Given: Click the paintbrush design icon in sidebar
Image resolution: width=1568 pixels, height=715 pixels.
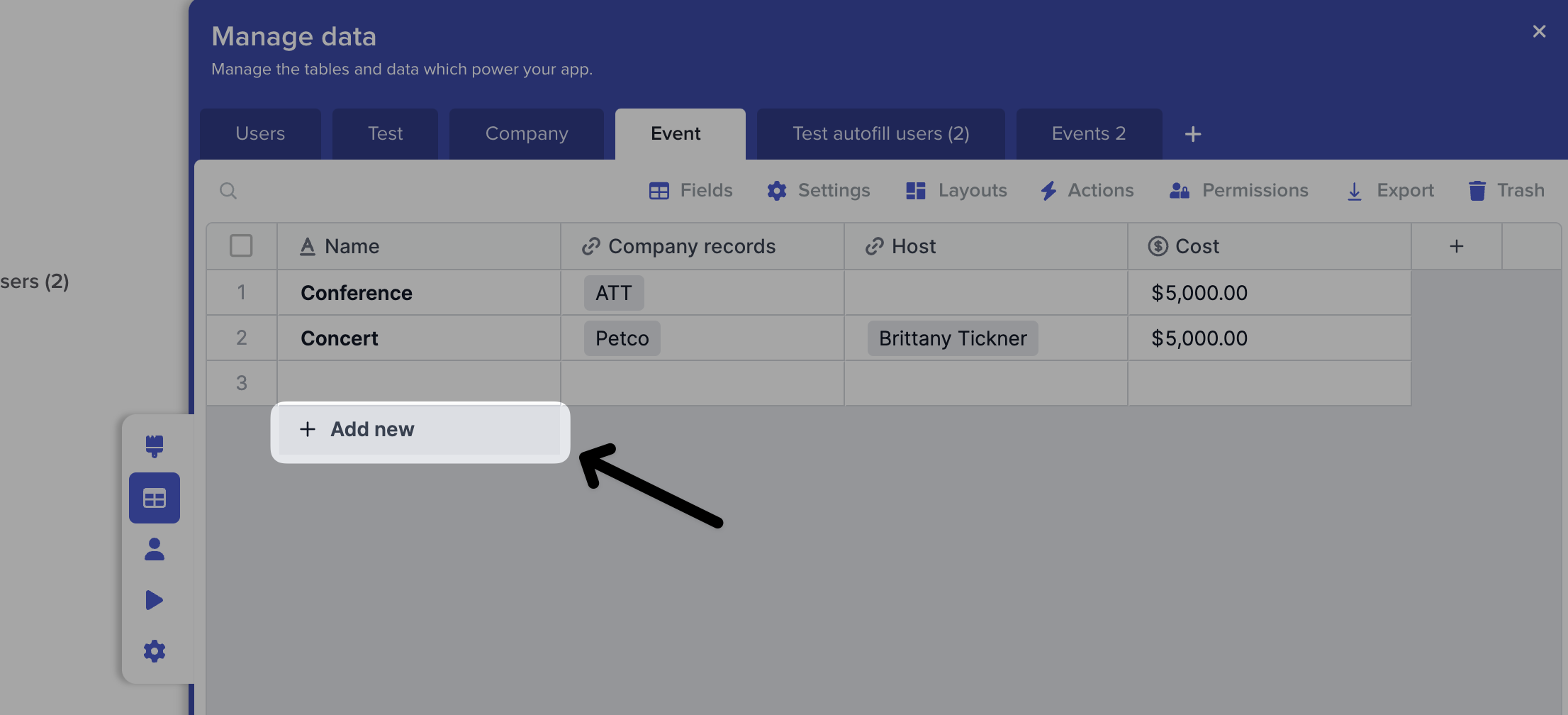Looking at the screenshot, I should pyautogui.click(x=155, y=446).
